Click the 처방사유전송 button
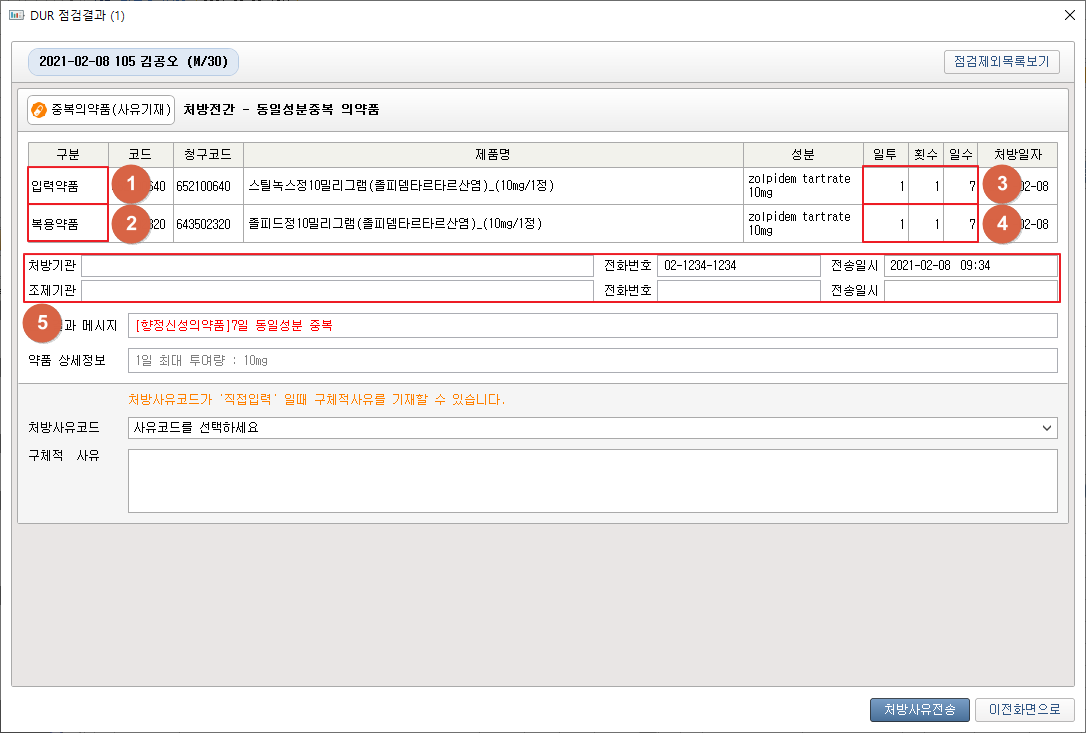The height and width of the screenshot is (733, 1086). point(919,709)
